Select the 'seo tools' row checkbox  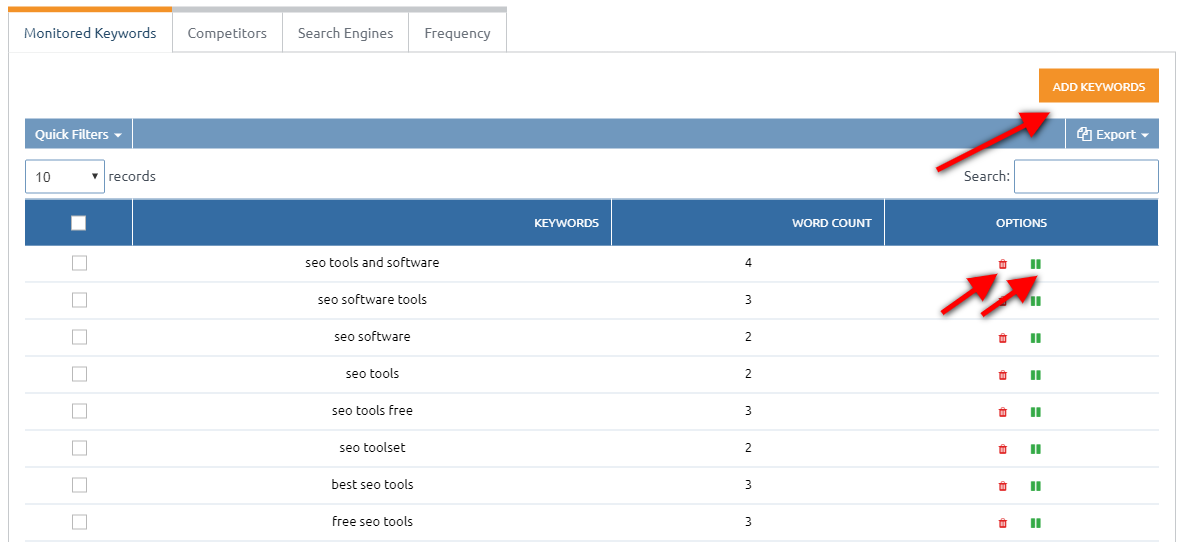click(x=79, y=374)
